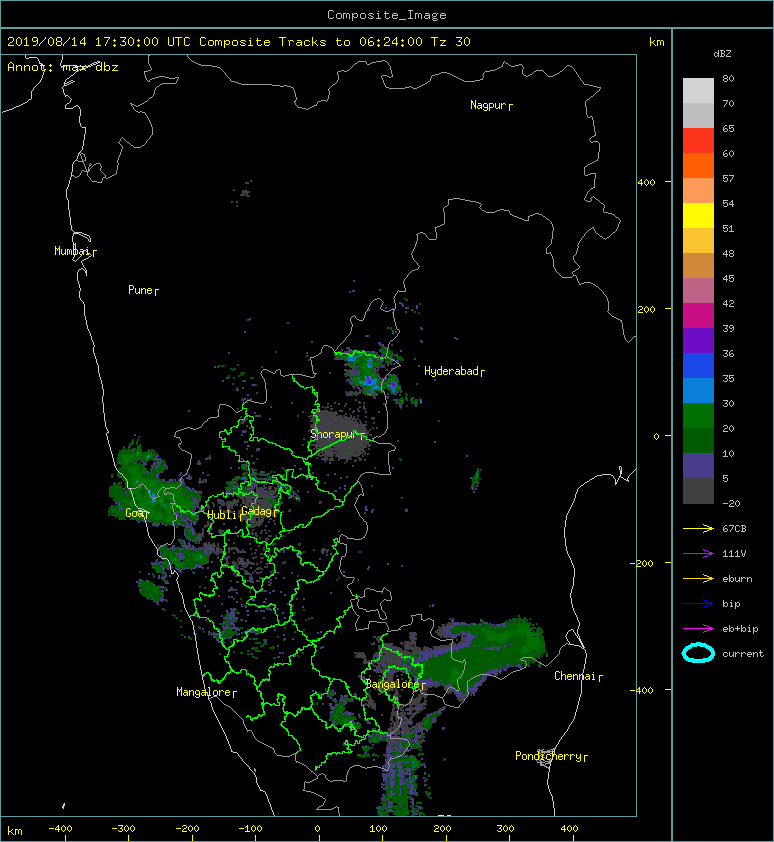Click the 2019/08/14 17:30:00 UTC timestamp

tap(99, 42)
